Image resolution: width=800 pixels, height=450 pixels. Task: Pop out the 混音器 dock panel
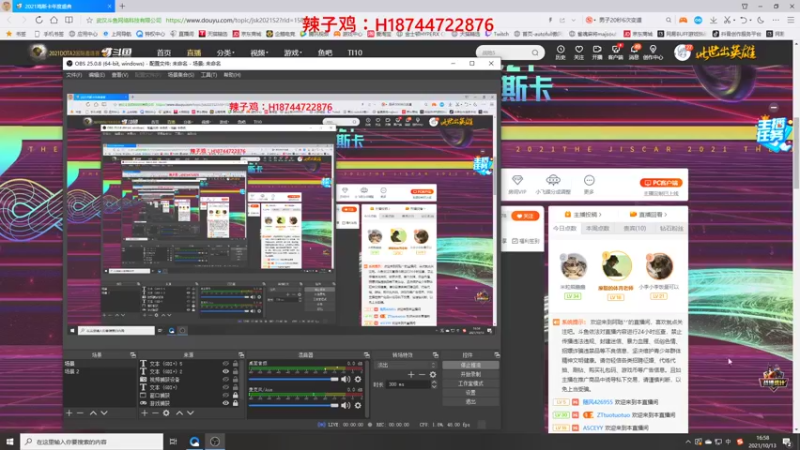point(366,355)
